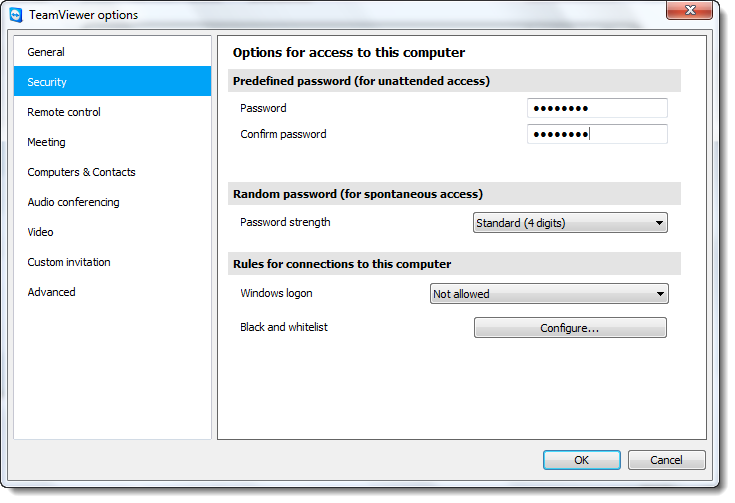This screenshot has width=735, height=503.
Task: Discard changes with Cancel button
Action: (x=666, y=460)
